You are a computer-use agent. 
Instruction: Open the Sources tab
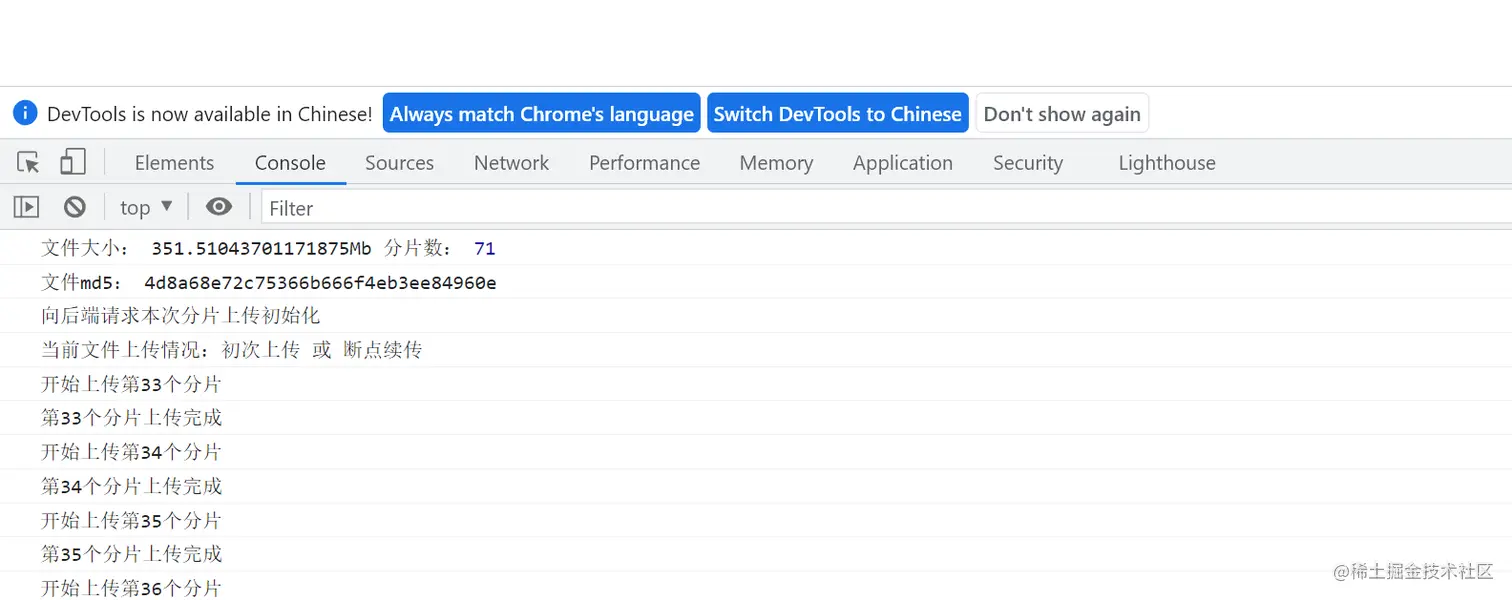pyautogui.click(x=399, y=163)
